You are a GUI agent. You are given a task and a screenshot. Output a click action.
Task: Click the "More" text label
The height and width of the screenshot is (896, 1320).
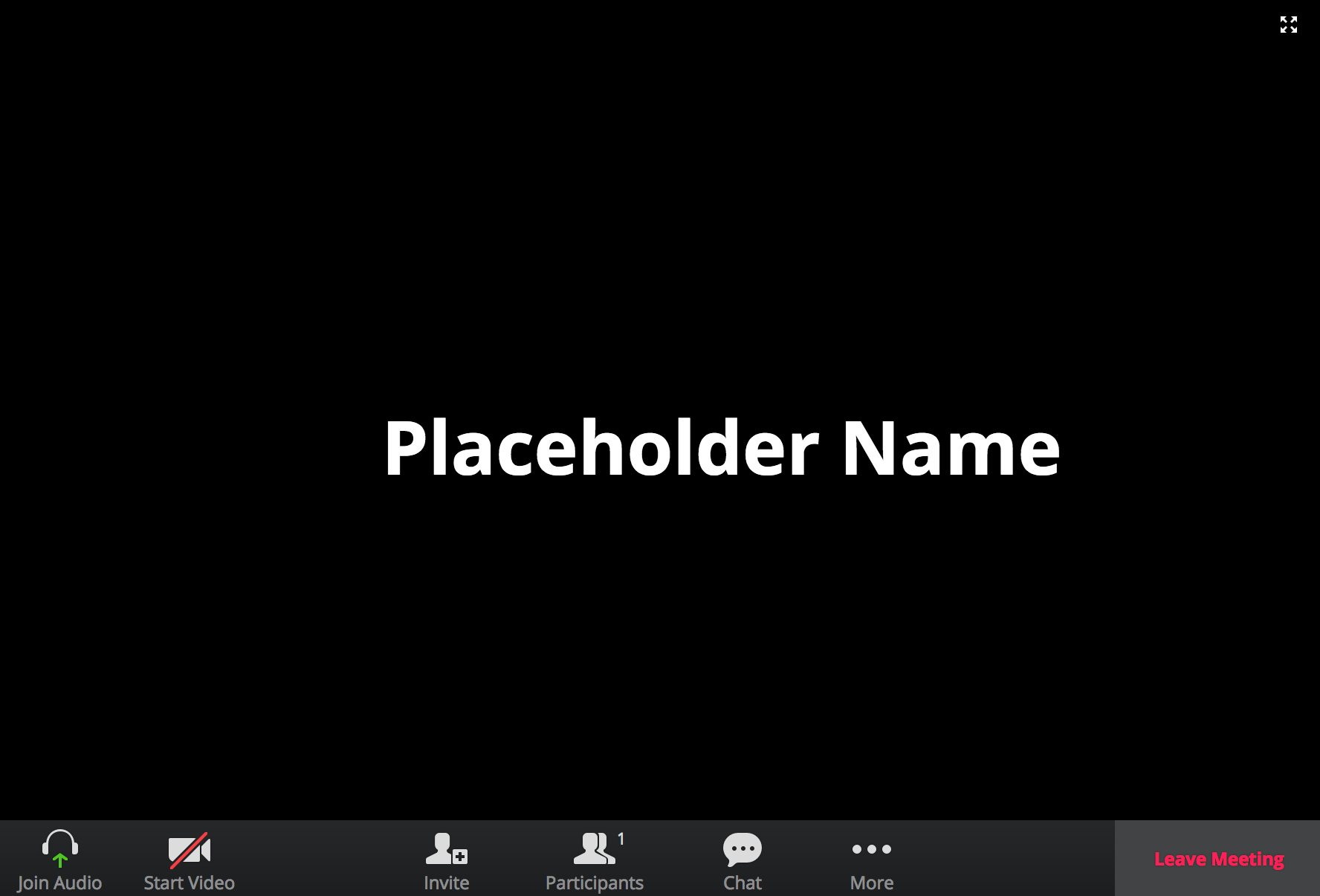coord(871,883)
